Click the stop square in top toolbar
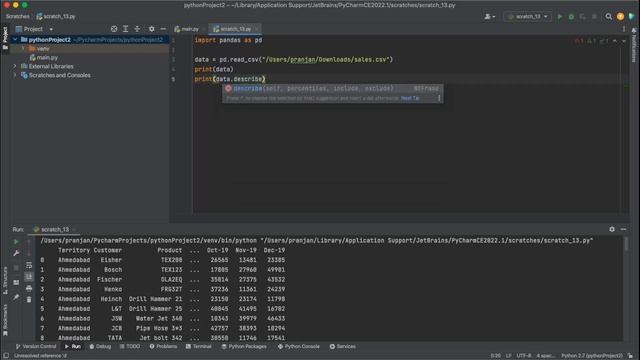This screenshot has width=640, height=360. click(594, 17)
